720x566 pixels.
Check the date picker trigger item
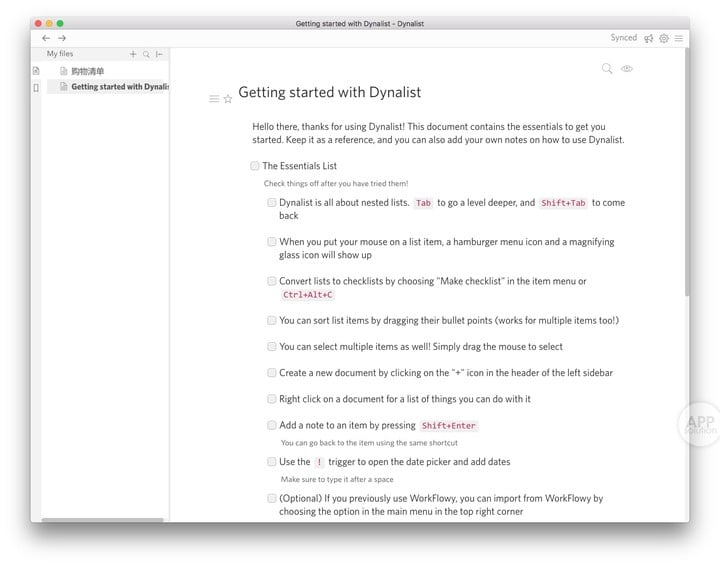[x=271, y=462]
